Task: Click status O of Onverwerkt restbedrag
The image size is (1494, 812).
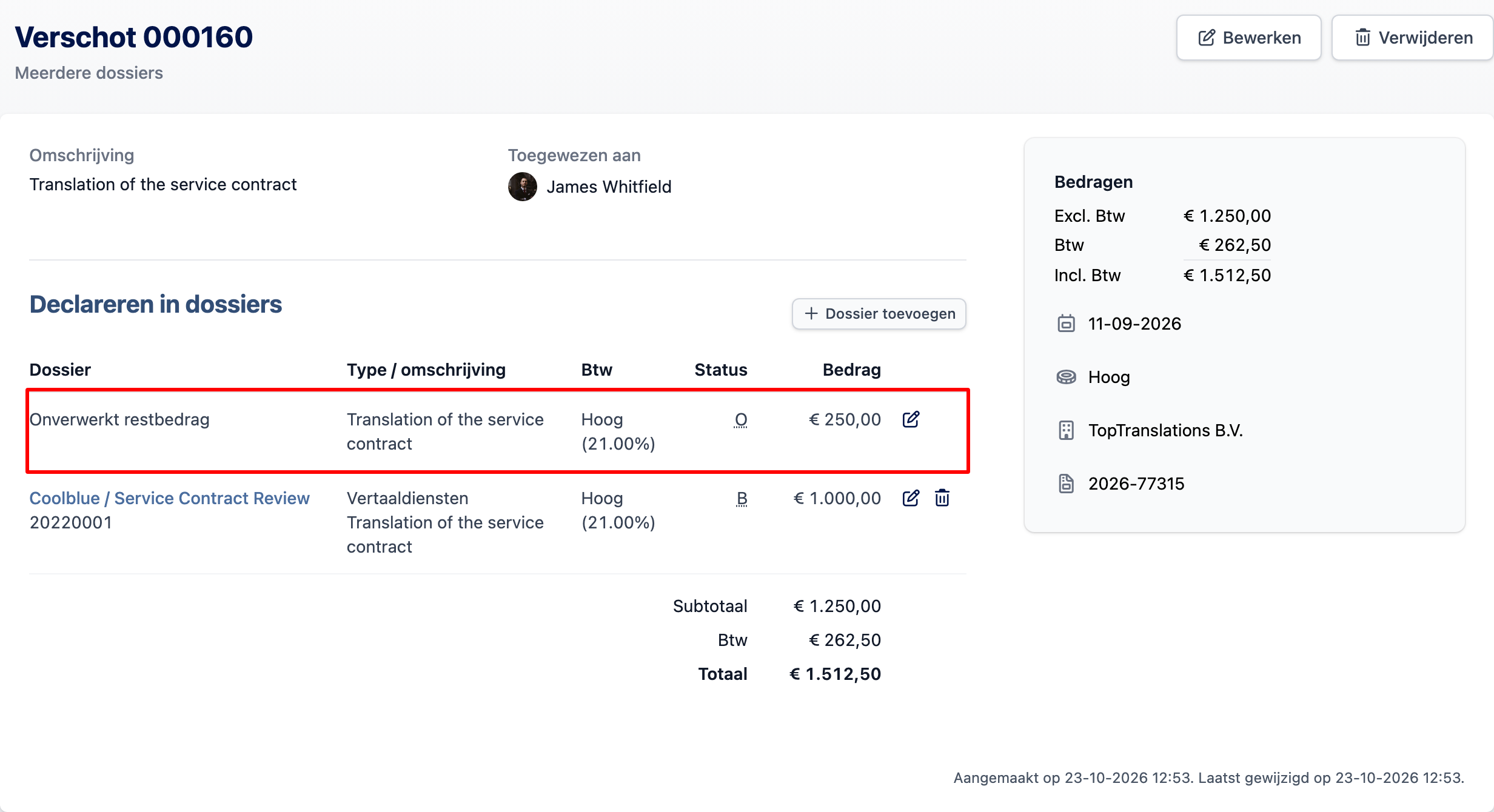Action: click(740, 419)
